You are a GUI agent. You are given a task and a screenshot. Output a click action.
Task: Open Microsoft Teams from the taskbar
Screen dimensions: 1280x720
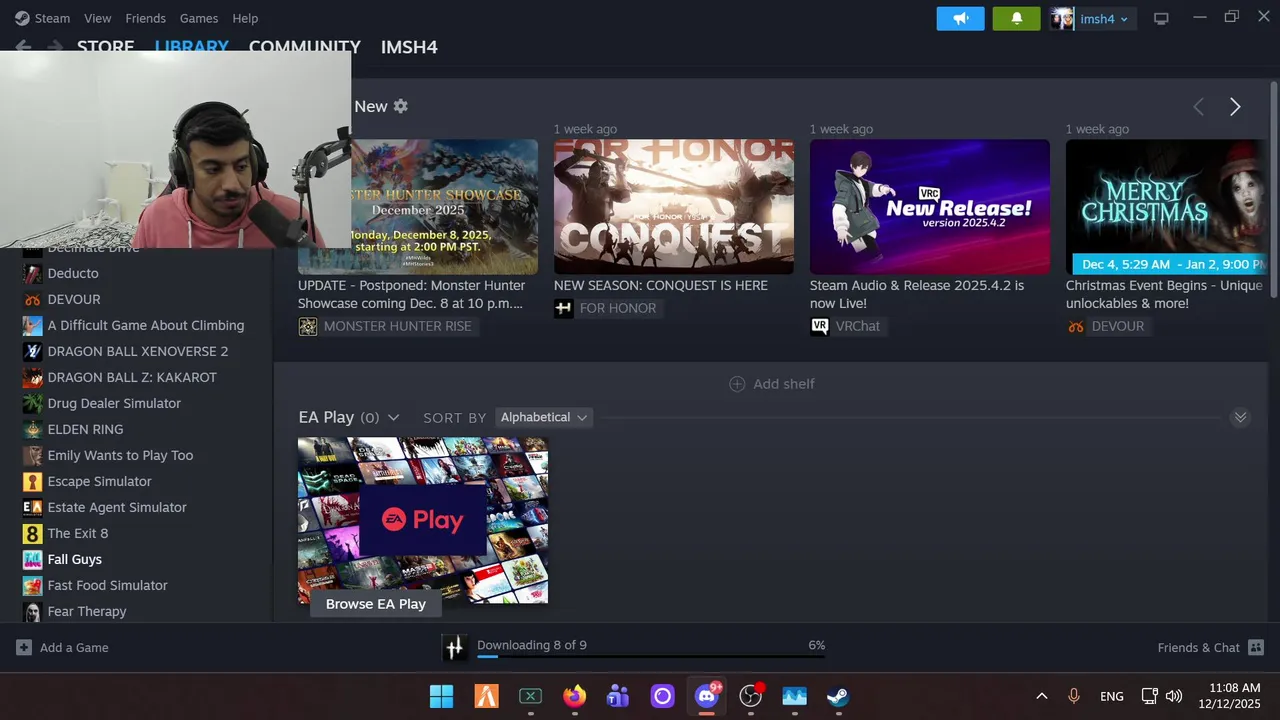click(x=618, y=696)
